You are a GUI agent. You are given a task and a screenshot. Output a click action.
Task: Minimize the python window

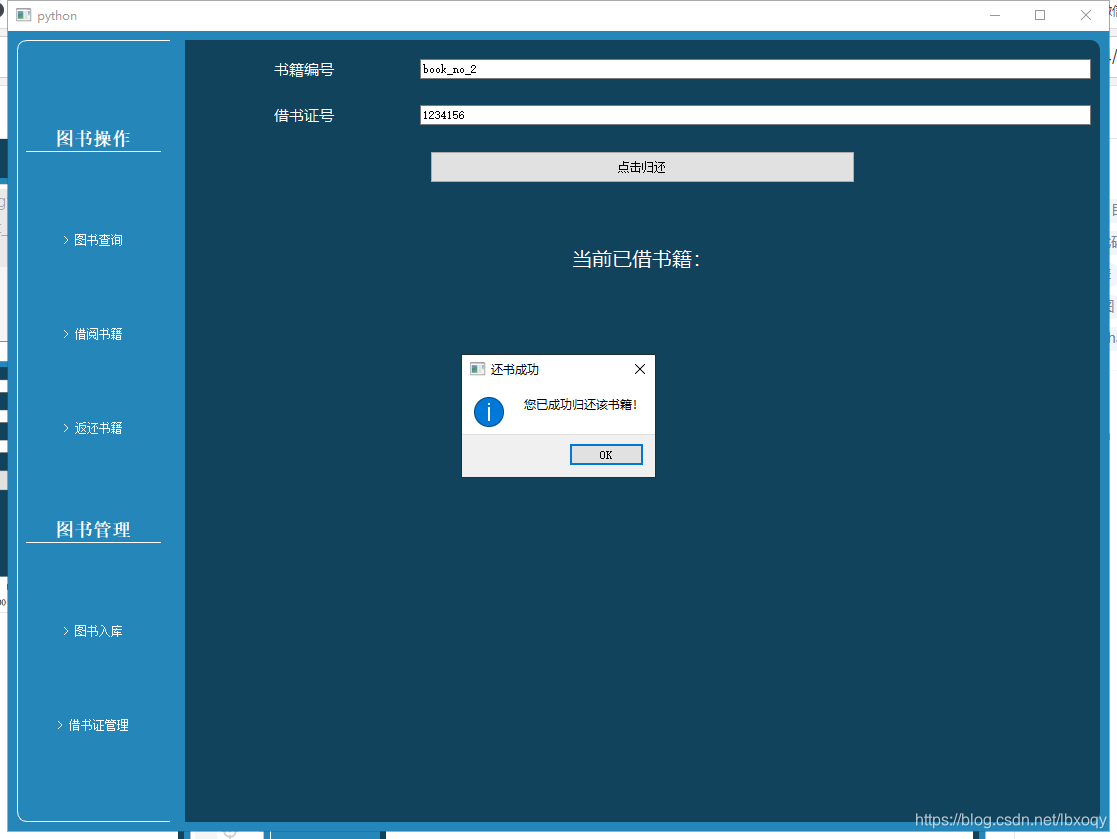coord(994,15)
